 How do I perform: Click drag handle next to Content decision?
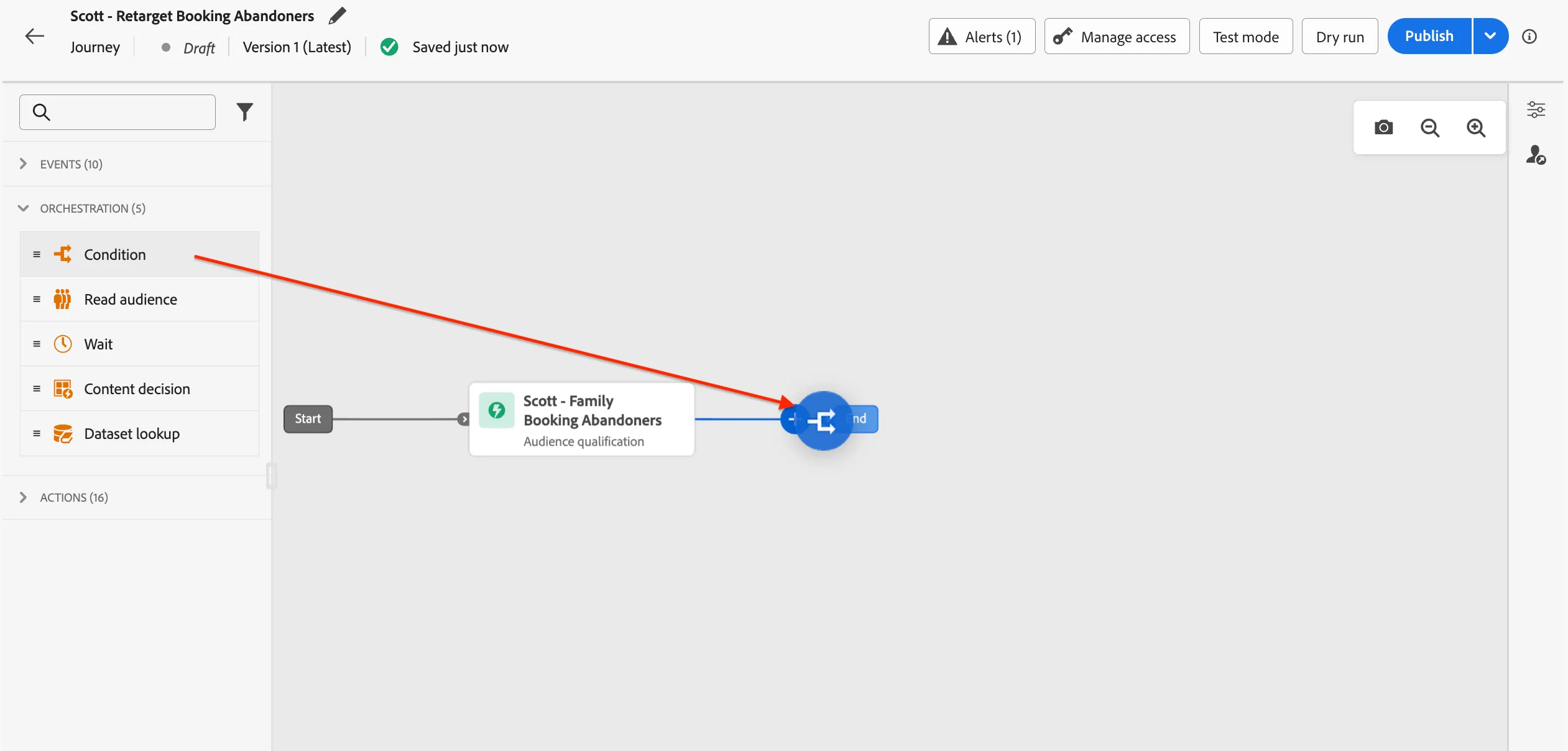tap(37, 389)
